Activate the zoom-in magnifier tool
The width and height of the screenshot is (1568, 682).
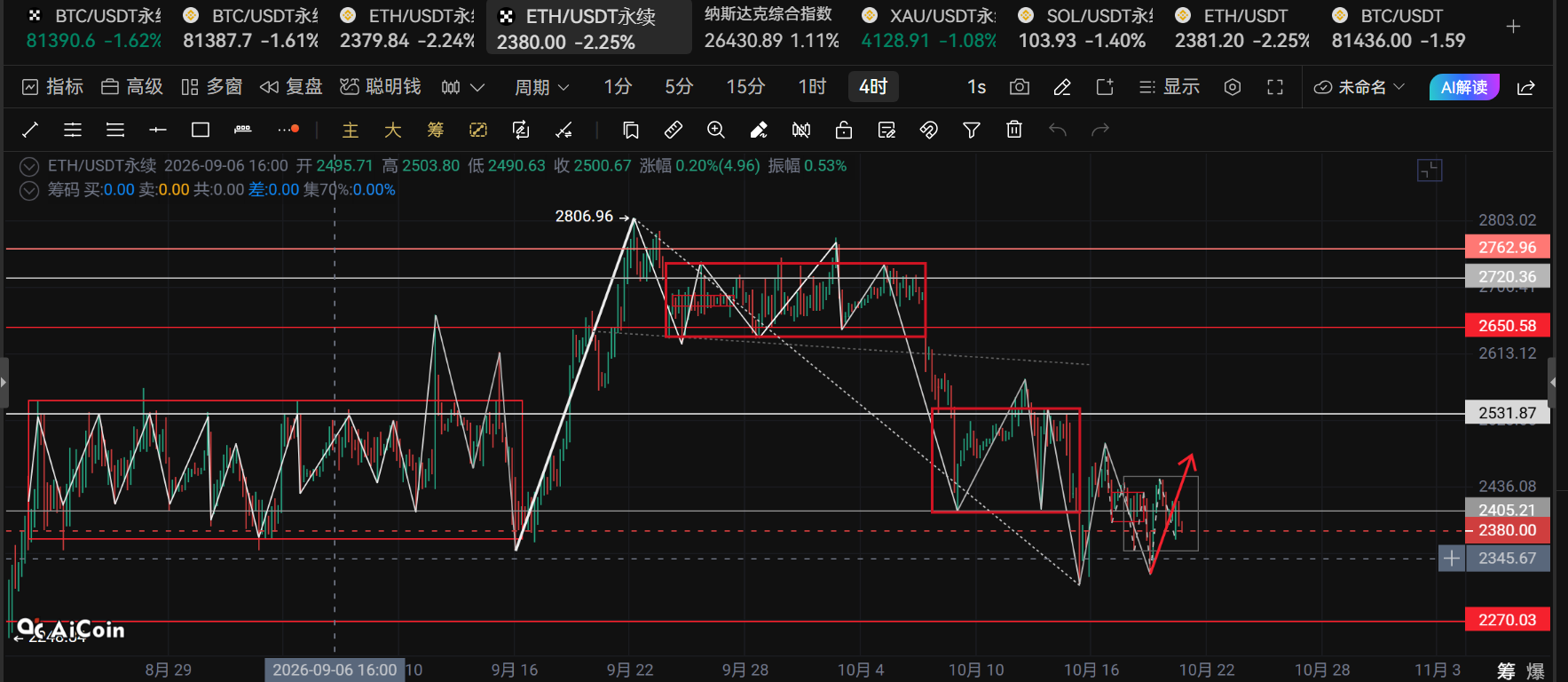point(716,131)
